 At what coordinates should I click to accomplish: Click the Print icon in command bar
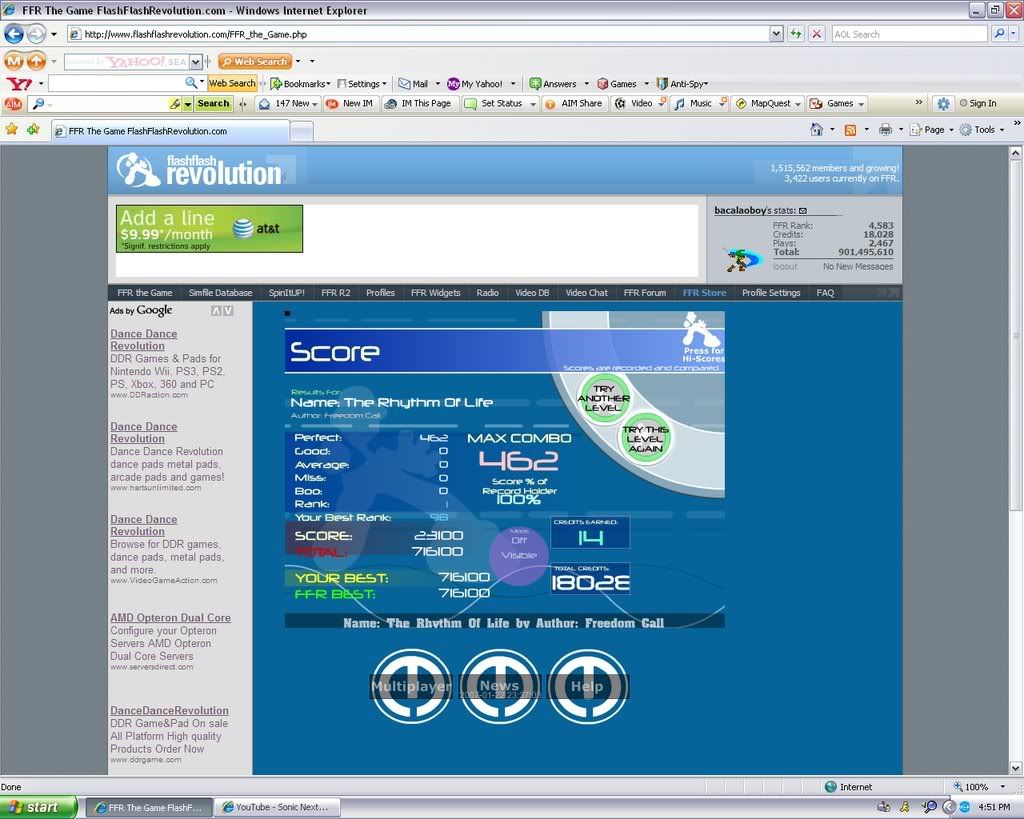click(884, 129)
